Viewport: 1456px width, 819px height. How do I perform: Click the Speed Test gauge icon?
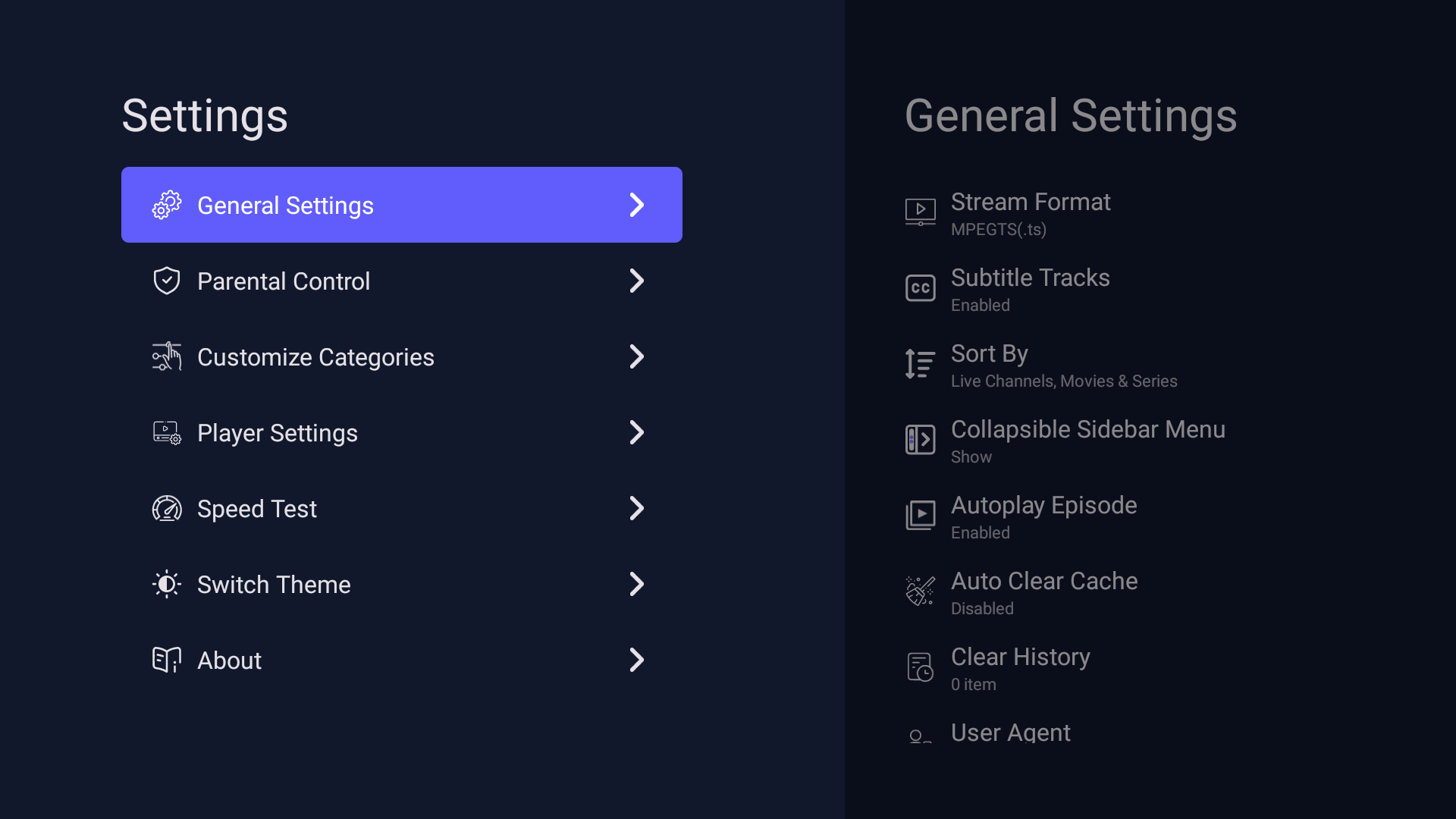click(166, 508)
